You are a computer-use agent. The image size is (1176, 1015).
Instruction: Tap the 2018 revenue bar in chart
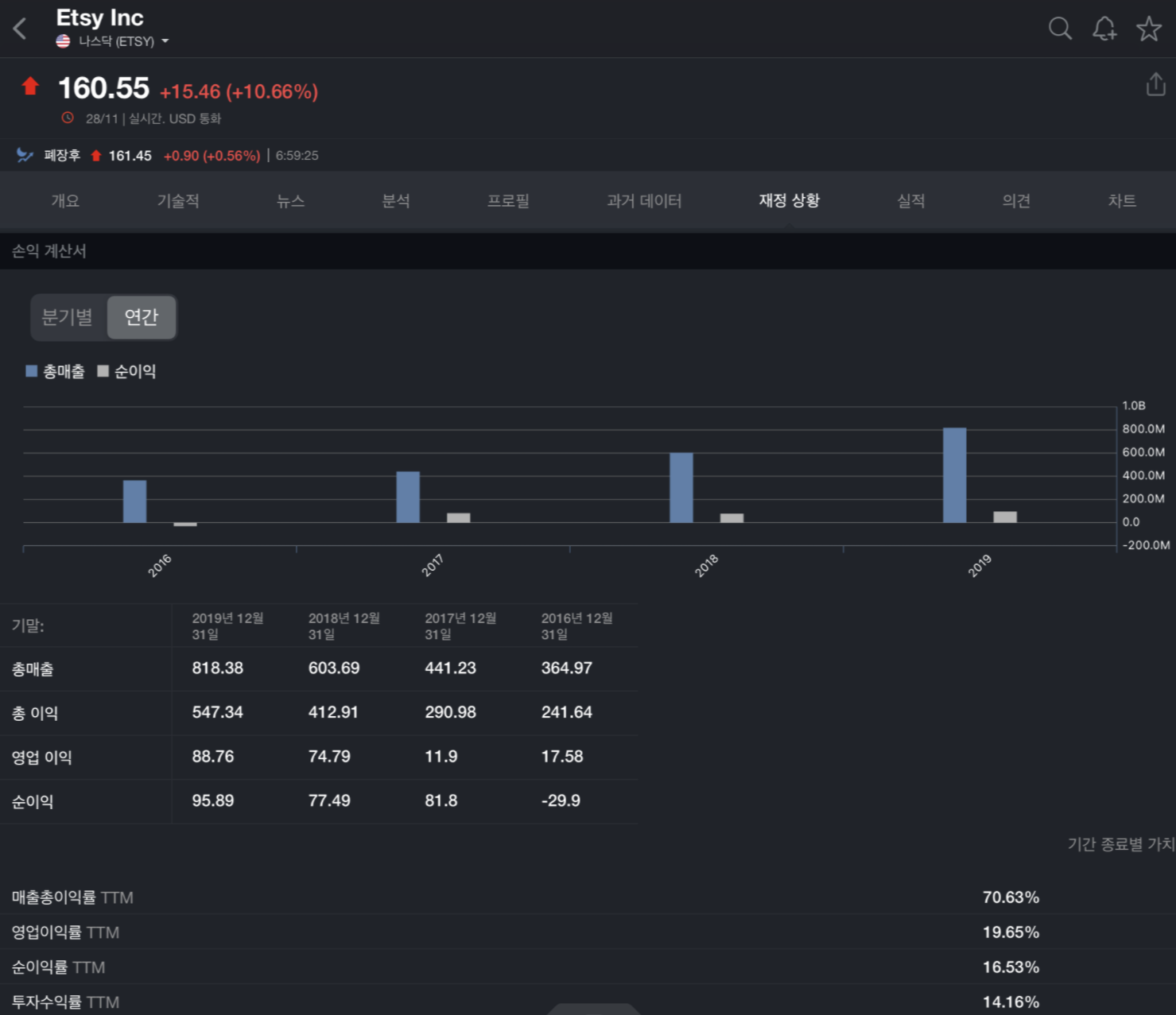681,488
